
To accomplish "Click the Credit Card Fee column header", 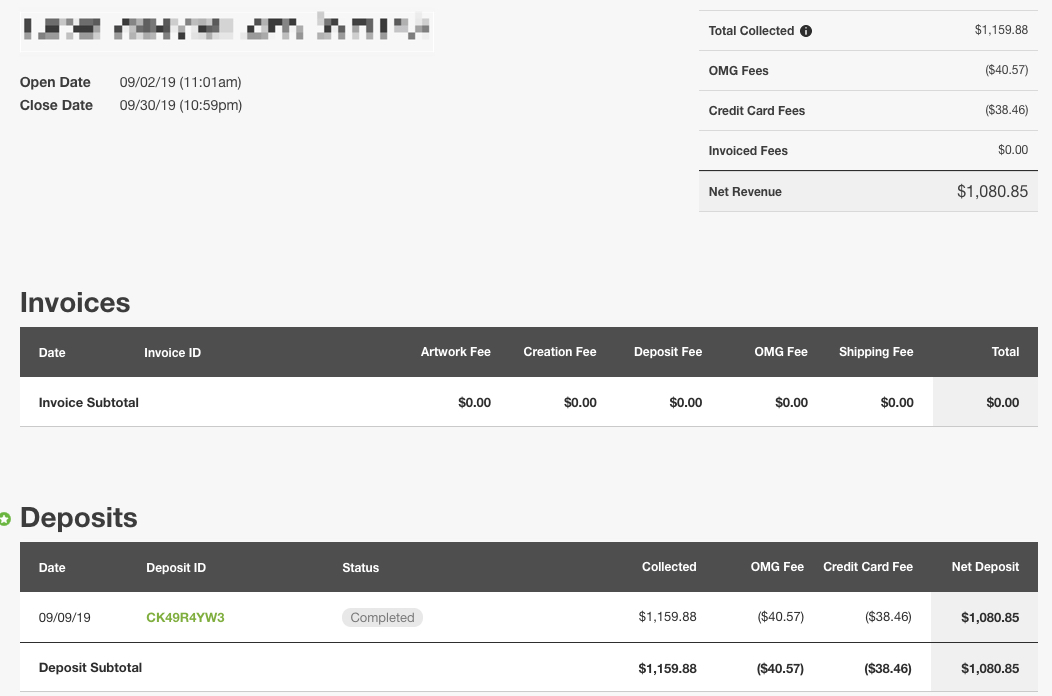I will point(868,566).
